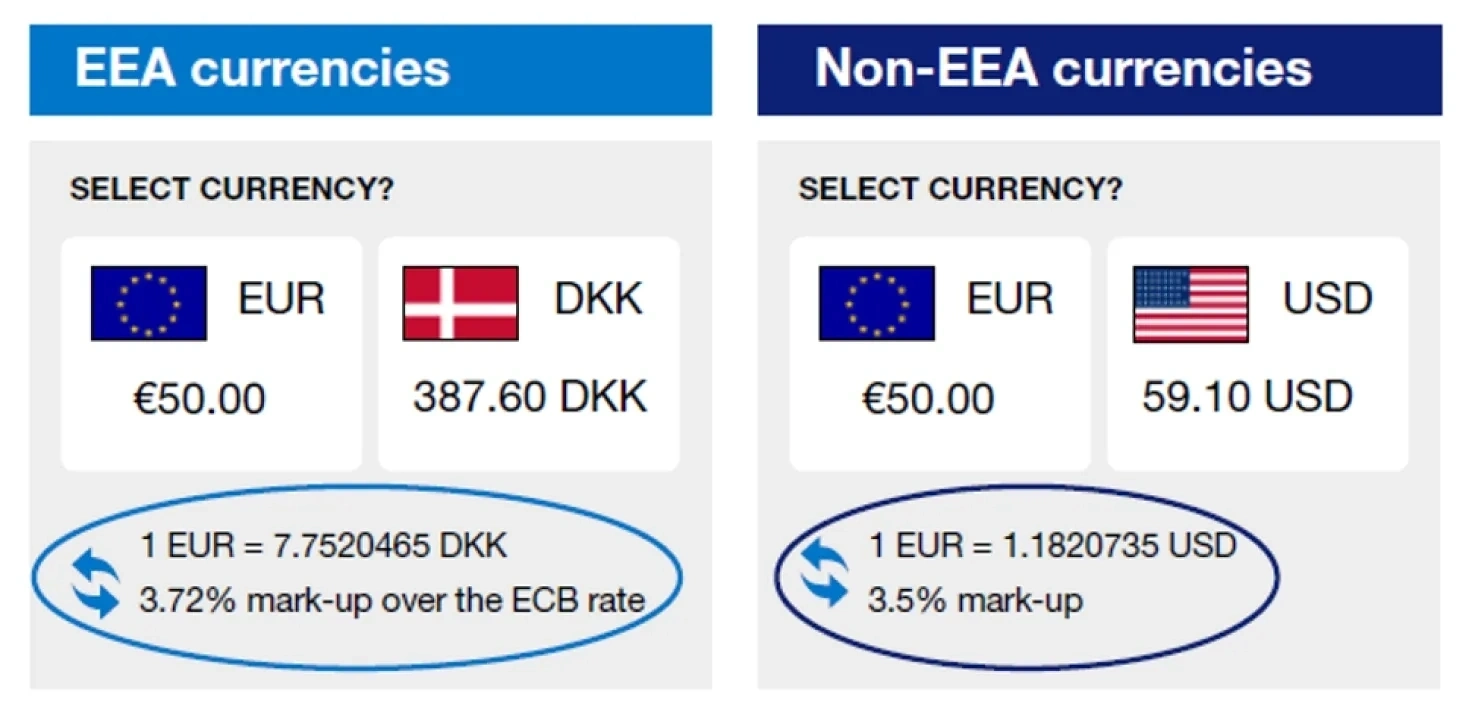
Task: Click the 1 EUR = 1.1820735 USD rate
Action: [1052, 546]
